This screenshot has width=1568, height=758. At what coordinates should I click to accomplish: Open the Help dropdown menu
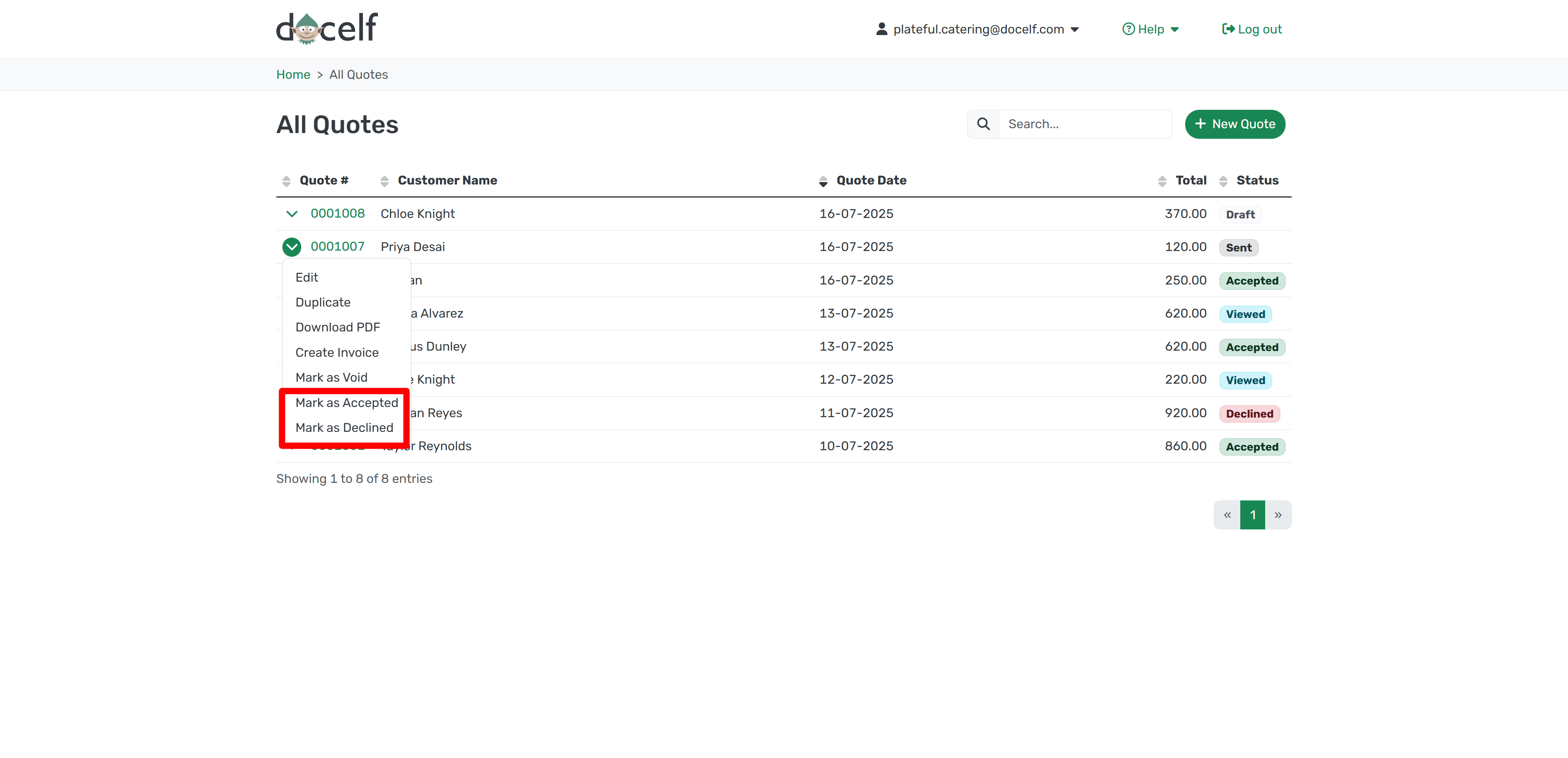1150,29
